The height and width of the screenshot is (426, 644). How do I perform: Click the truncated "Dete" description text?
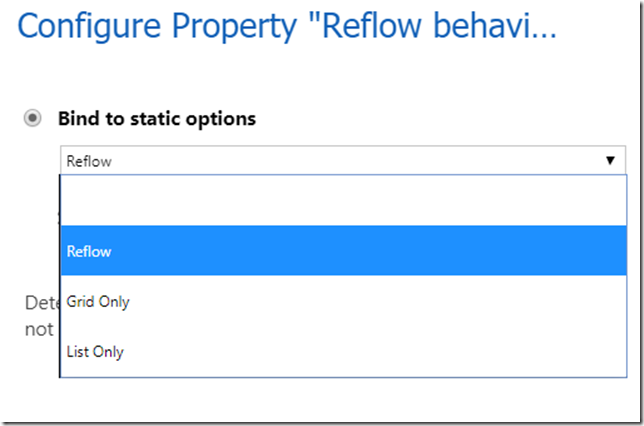(41, 301)
